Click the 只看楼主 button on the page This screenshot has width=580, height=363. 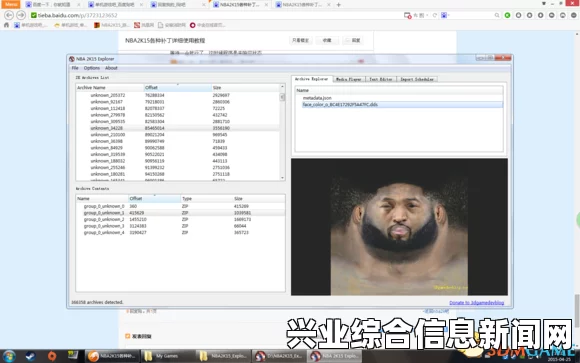(300, 40)
